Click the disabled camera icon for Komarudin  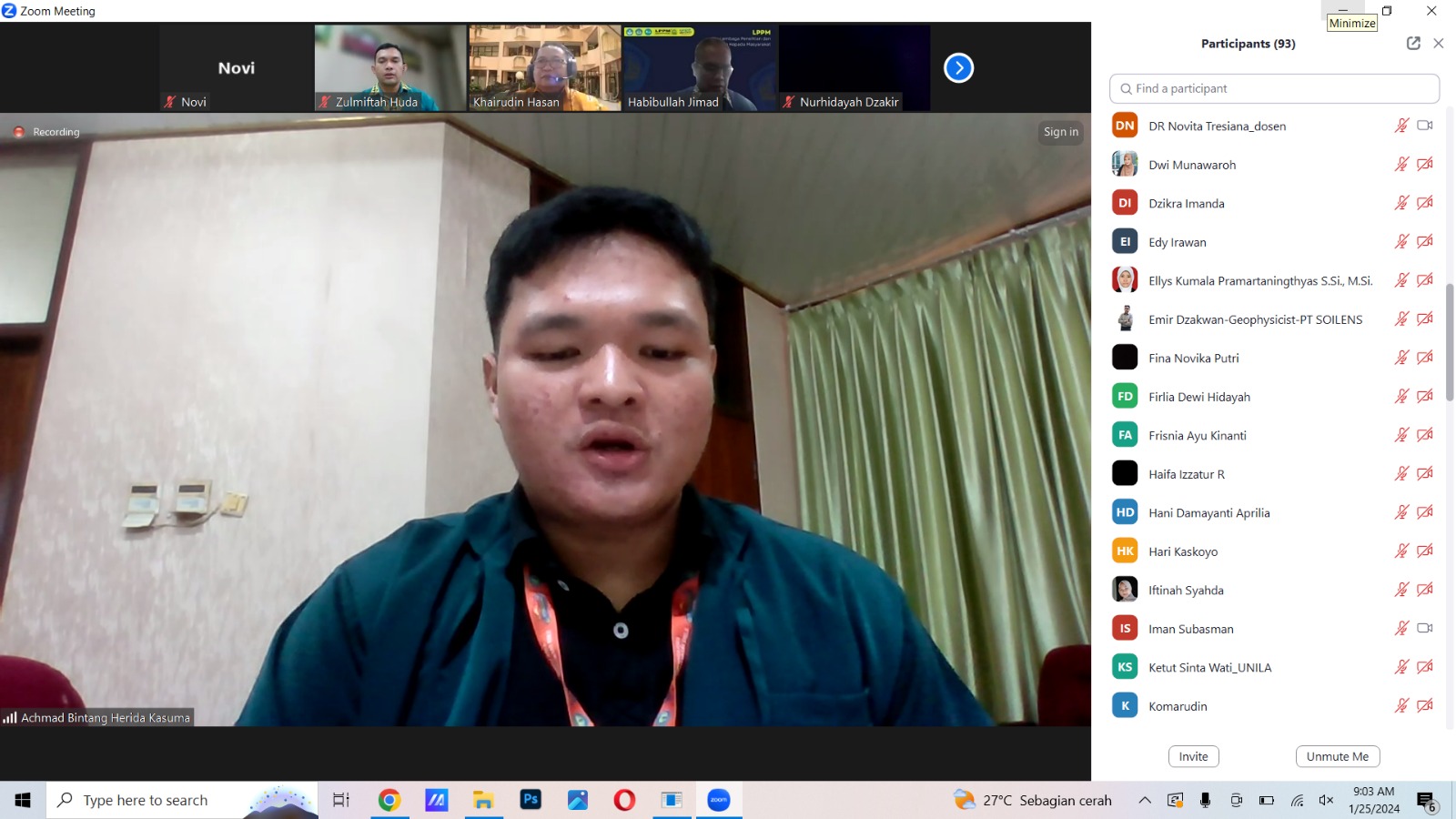coord(1425,705)
